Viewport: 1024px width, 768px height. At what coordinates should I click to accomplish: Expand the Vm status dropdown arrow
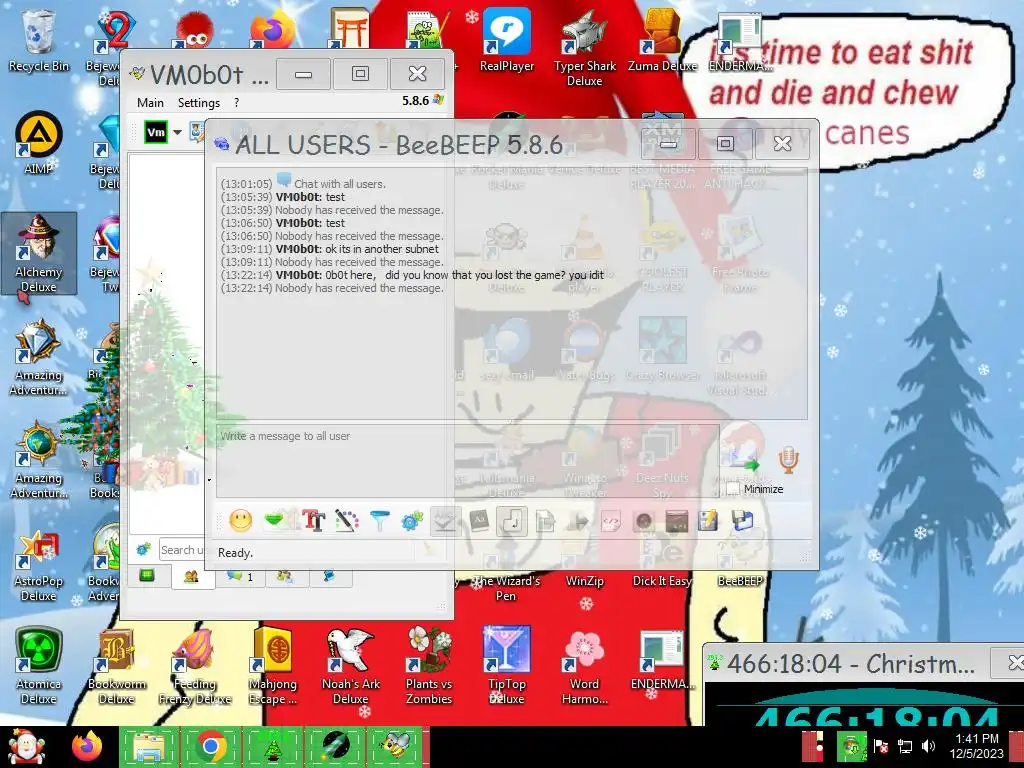point(177,132)
